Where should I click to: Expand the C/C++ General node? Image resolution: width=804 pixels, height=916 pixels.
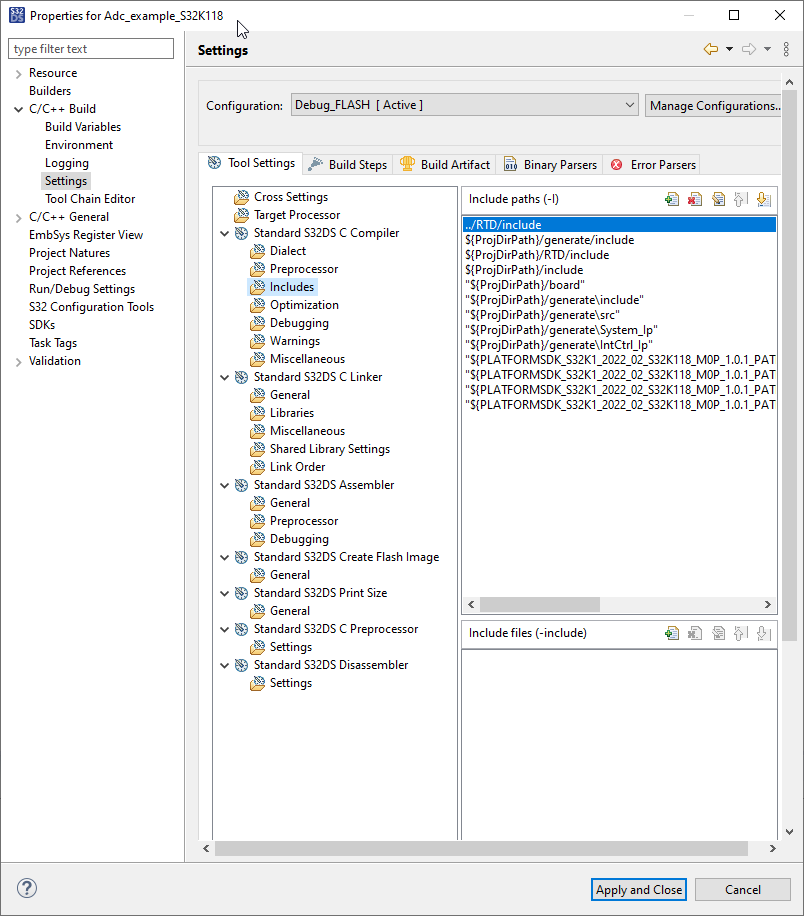click(x=18, y=217)
